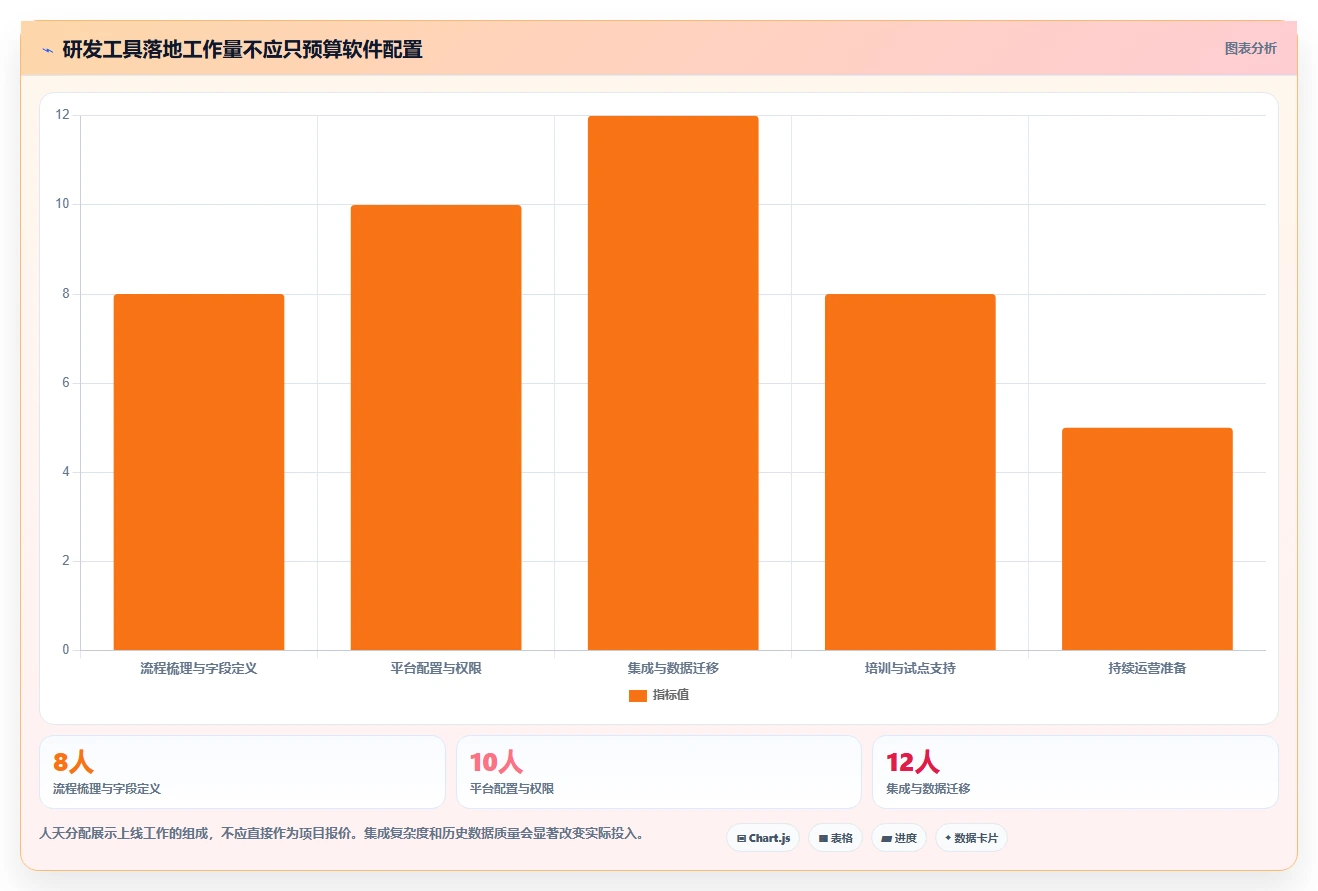
Task: Select the 进度 tag chip
Action: (x=899, y=838)
